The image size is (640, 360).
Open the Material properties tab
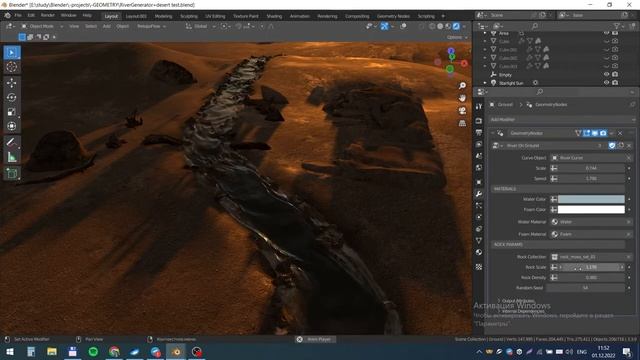tap(479, 252)
